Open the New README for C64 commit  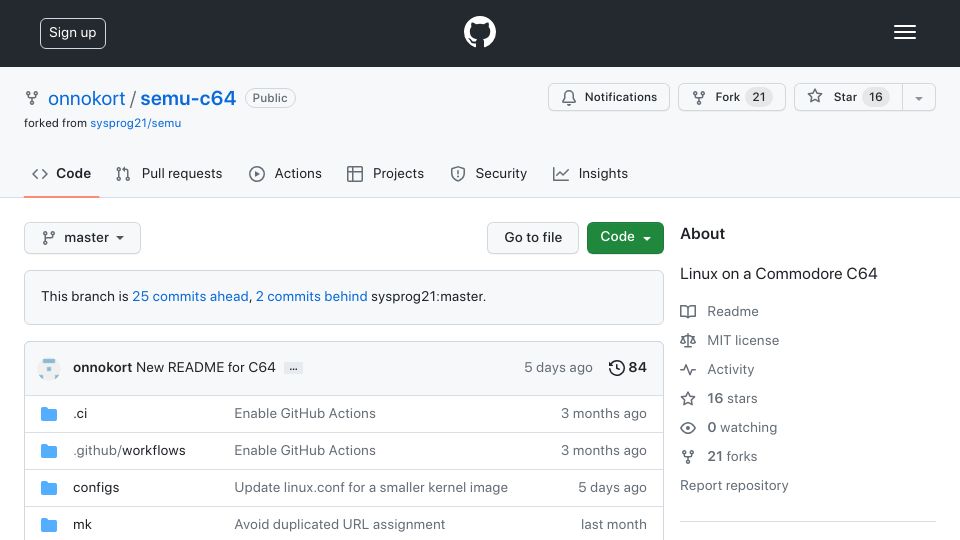coord(206,367)
